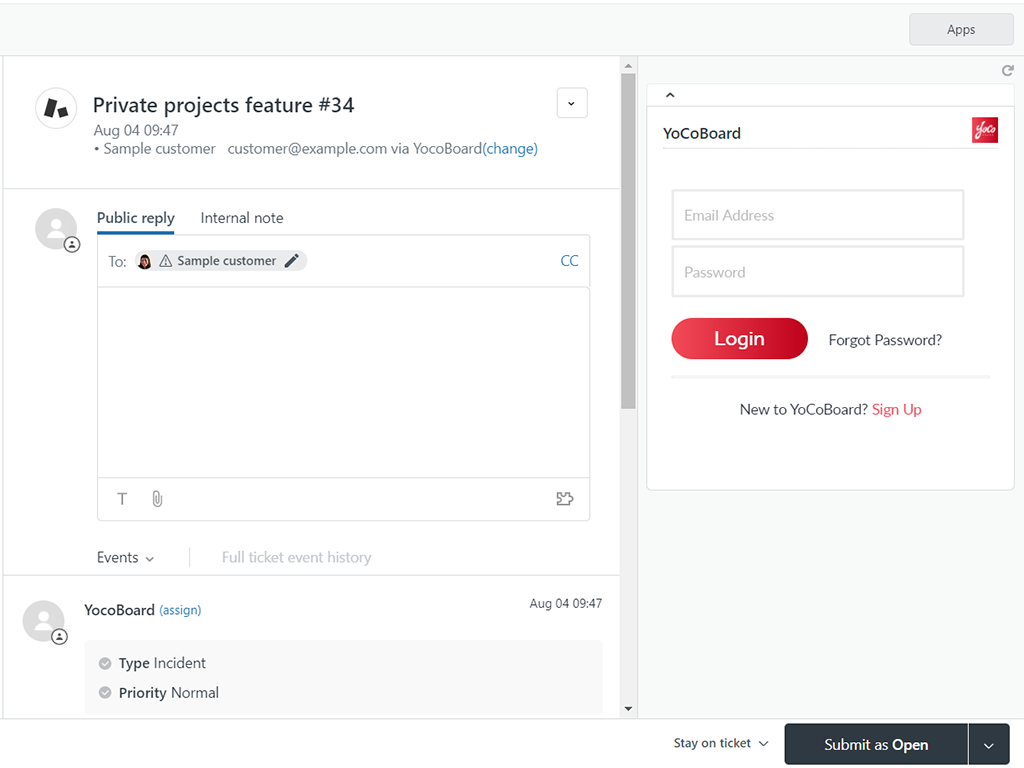
Task: Switch to the Internal note tab
Action: [242, 218]
